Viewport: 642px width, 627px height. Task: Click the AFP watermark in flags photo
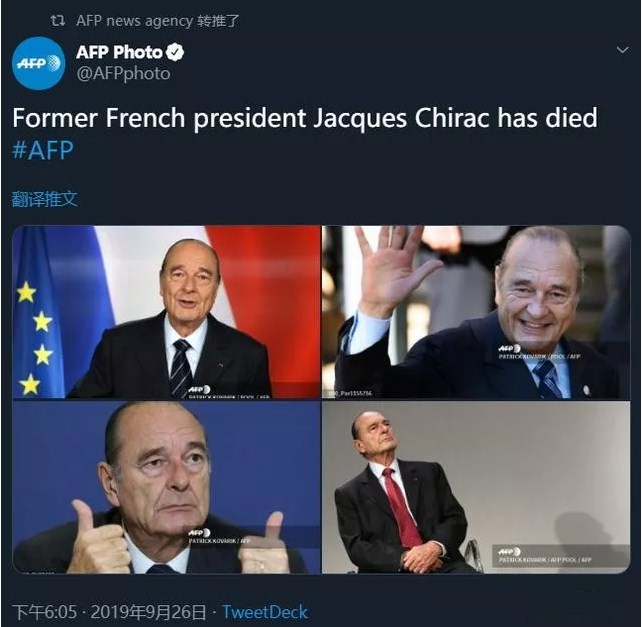(x=199, y=389)
